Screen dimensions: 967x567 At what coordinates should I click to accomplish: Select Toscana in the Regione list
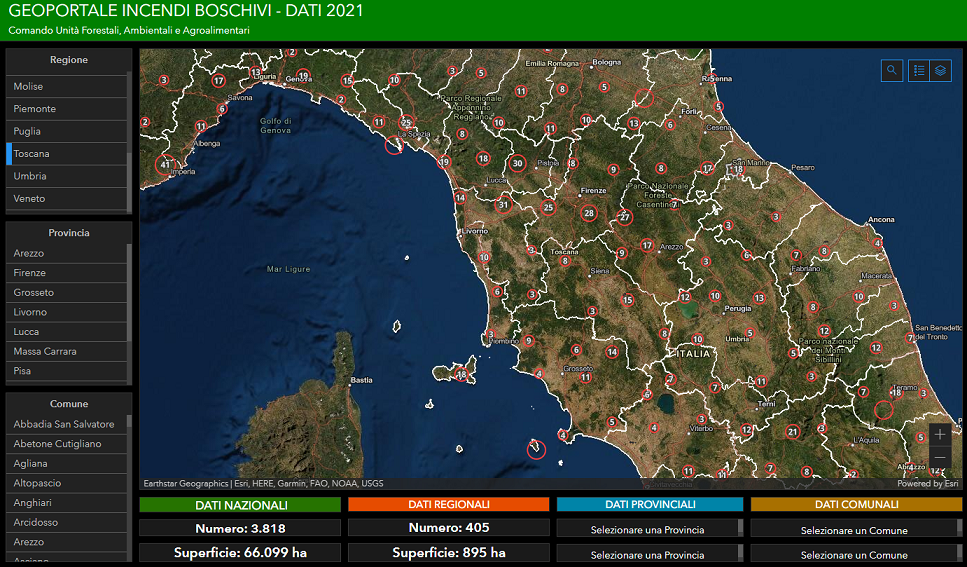pos(67,154)
